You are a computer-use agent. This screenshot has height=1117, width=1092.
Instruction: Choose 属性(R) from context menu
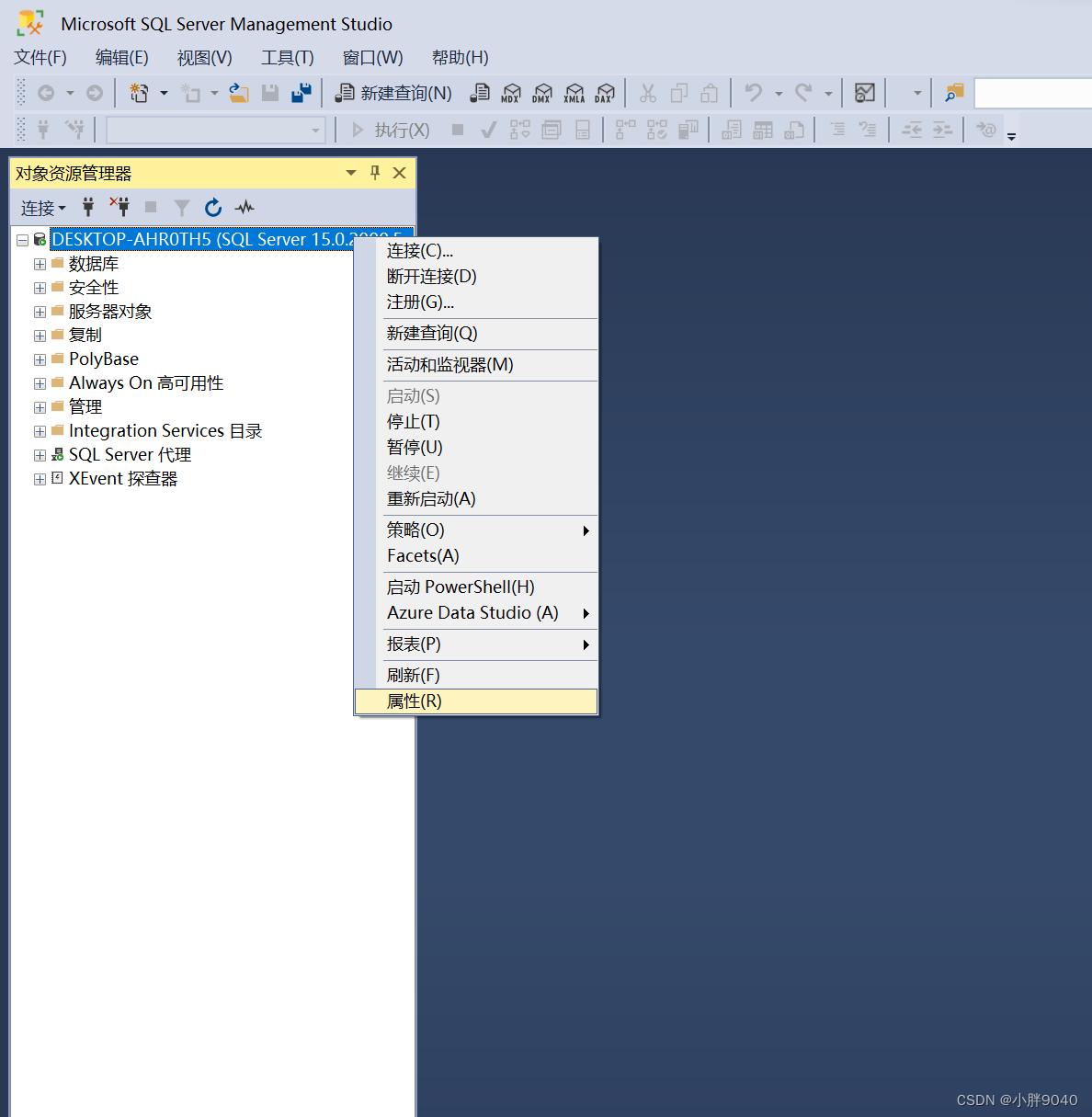pos(476,701)
